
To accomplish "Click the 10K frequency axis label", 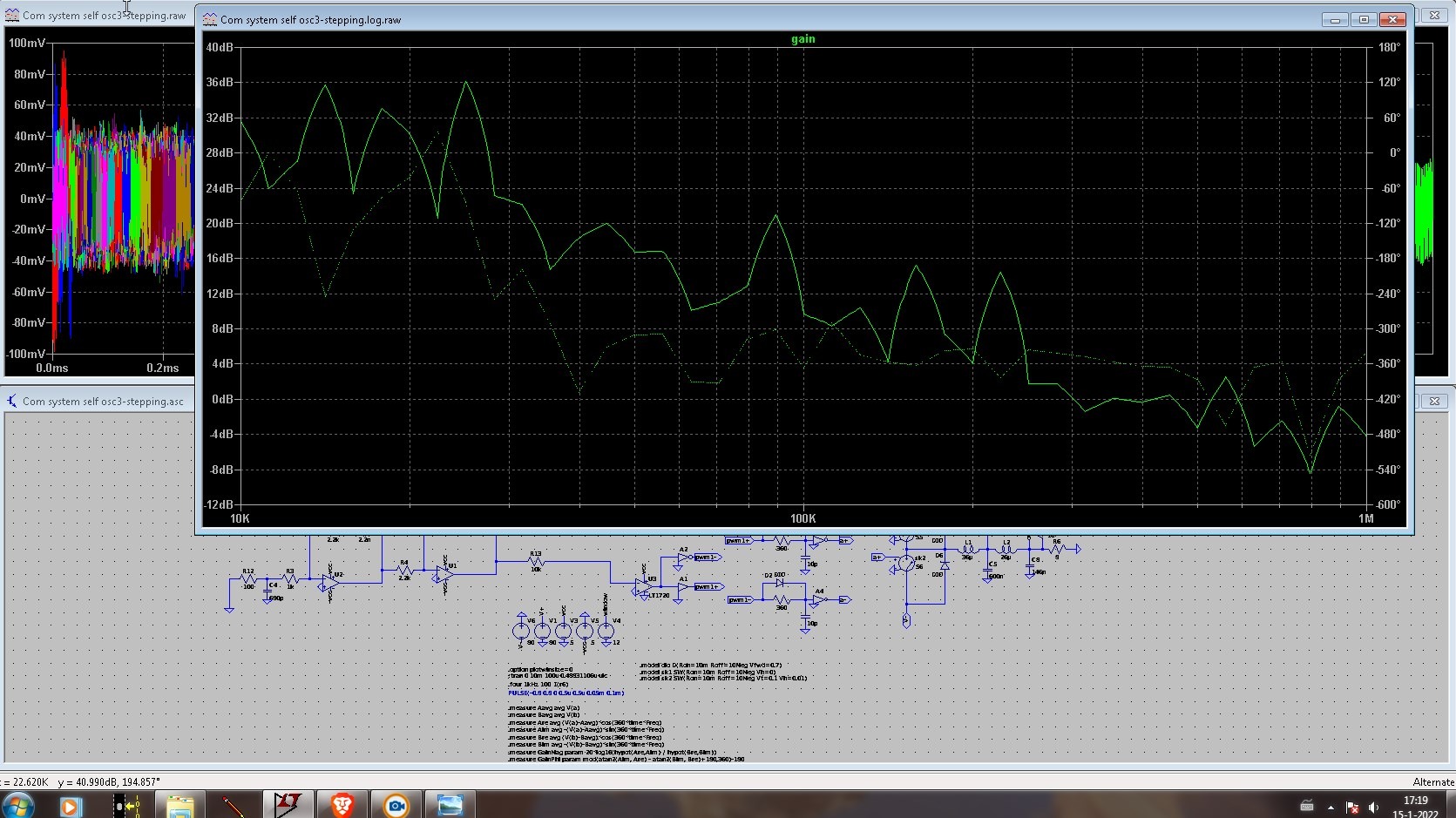I will [x=240, y=518].
